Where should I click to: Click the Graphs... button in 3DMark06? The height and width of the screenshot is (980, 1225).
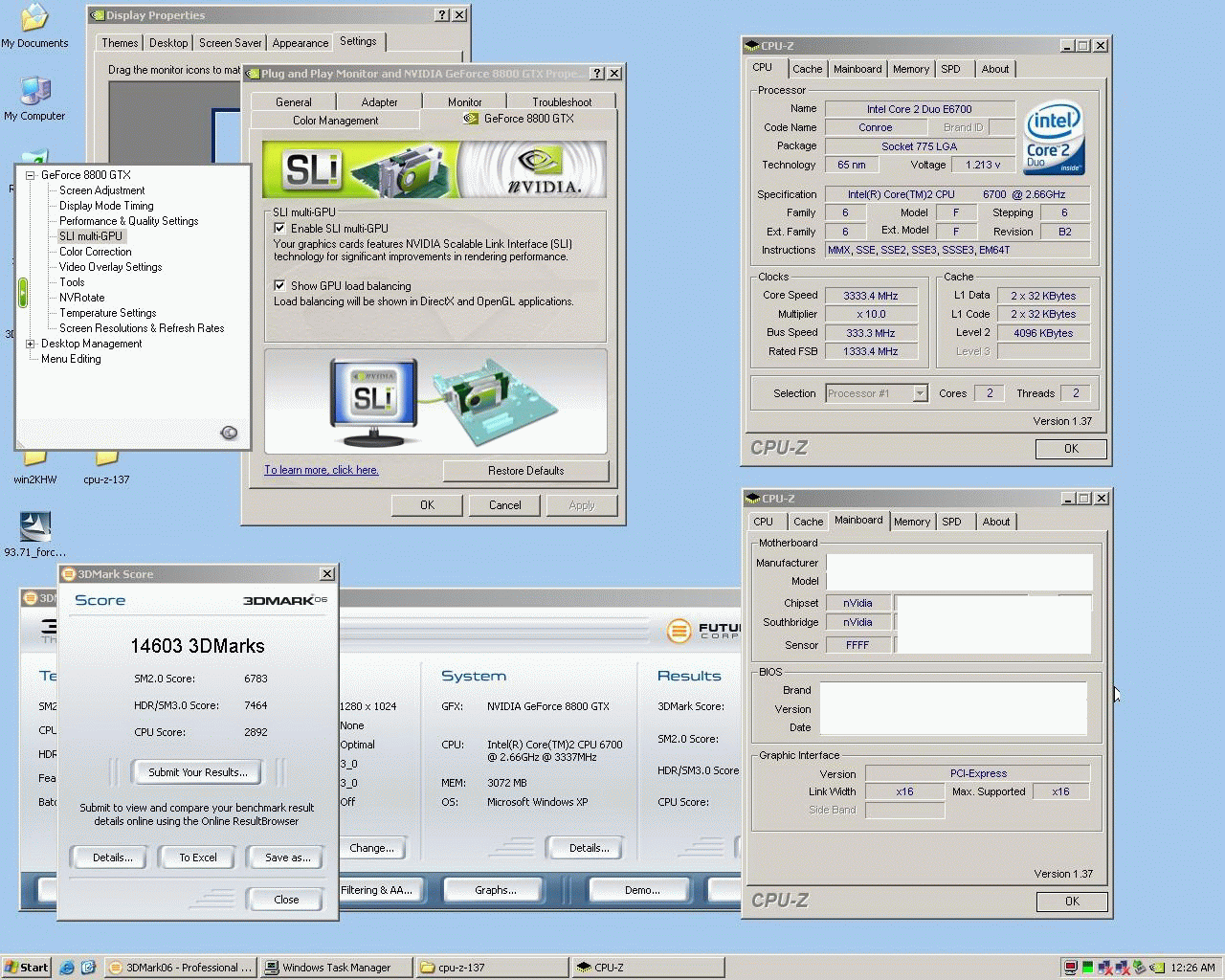pos(495,890)
